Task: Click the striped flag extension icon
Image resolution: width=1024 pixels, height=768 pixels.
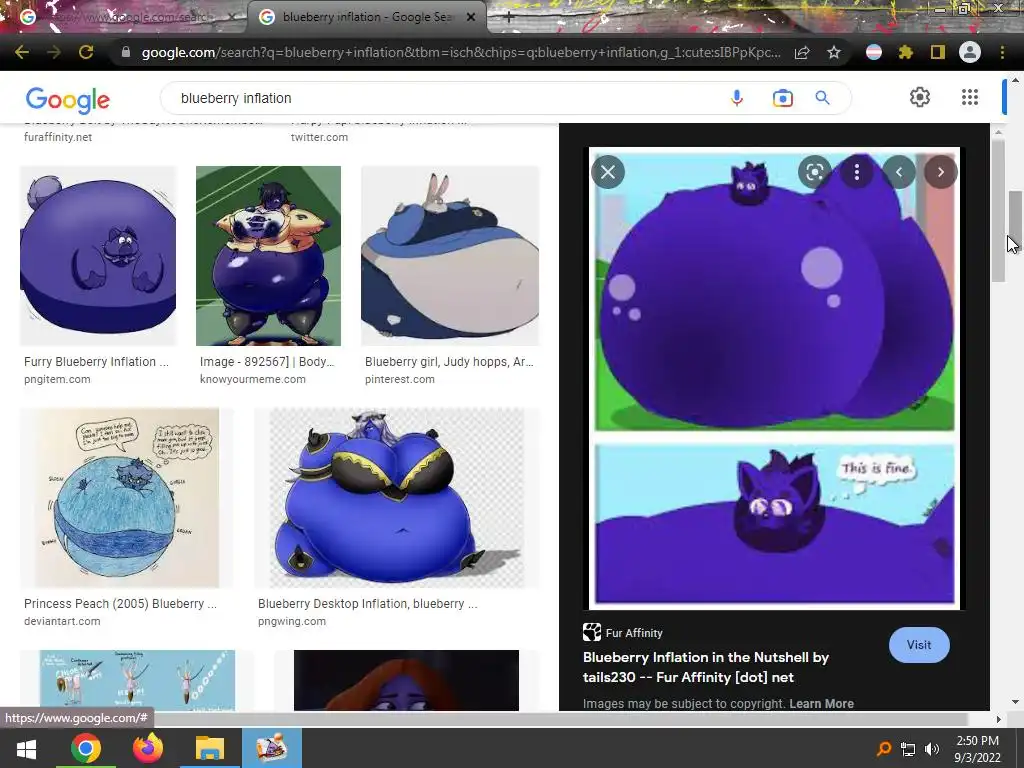Action: tap(874, 52)
